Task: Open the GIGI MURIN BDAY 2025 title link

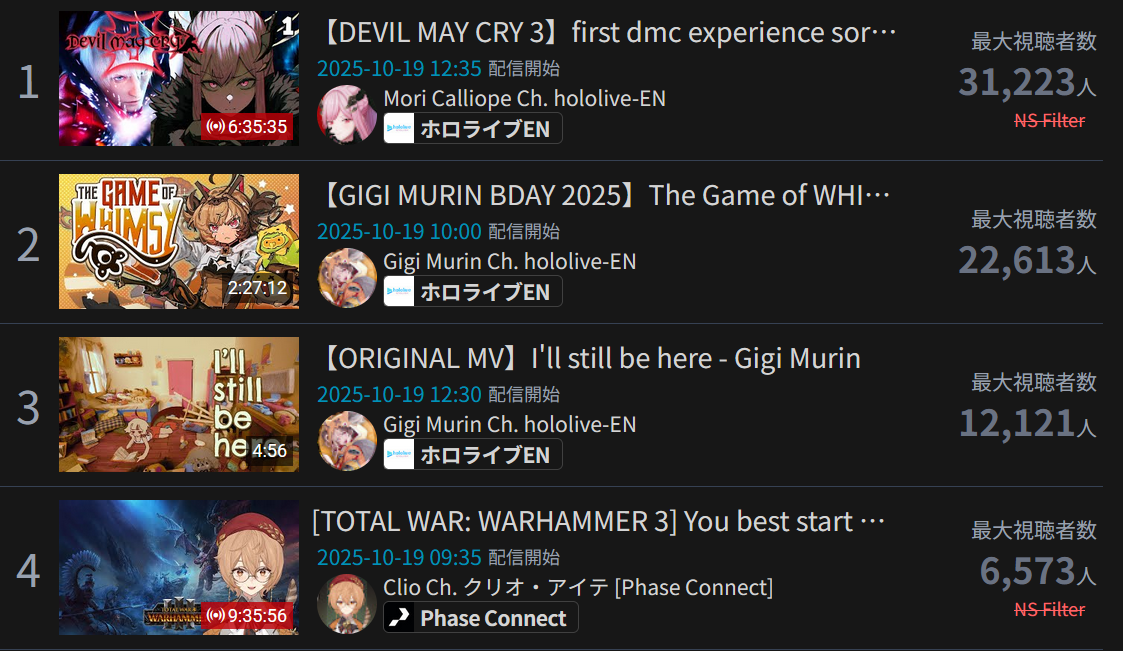Action: [604, 196]
